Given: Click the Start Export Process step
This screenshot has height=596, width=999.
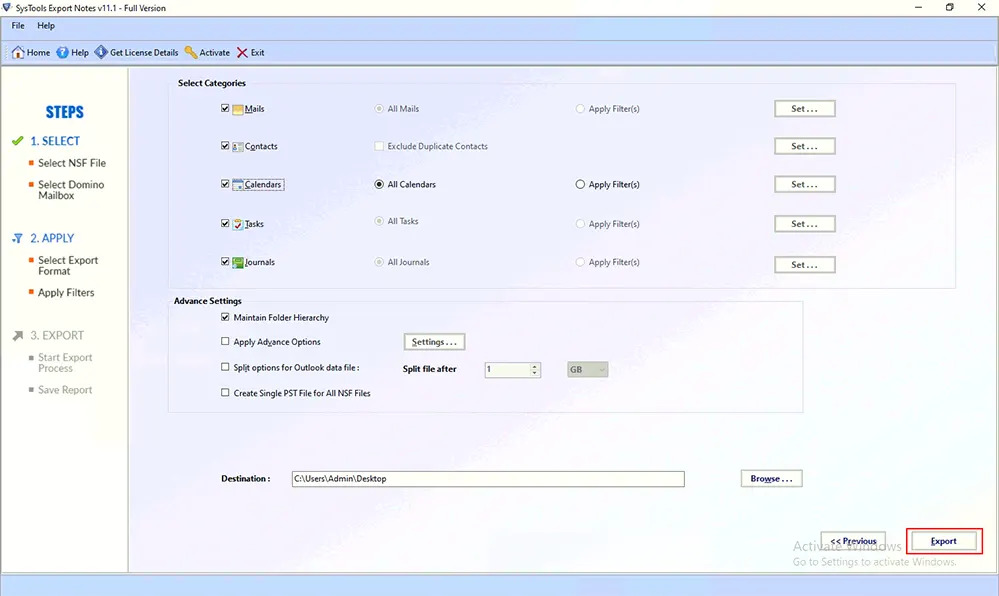Looking at the screenshot, I should pos(65,363).
